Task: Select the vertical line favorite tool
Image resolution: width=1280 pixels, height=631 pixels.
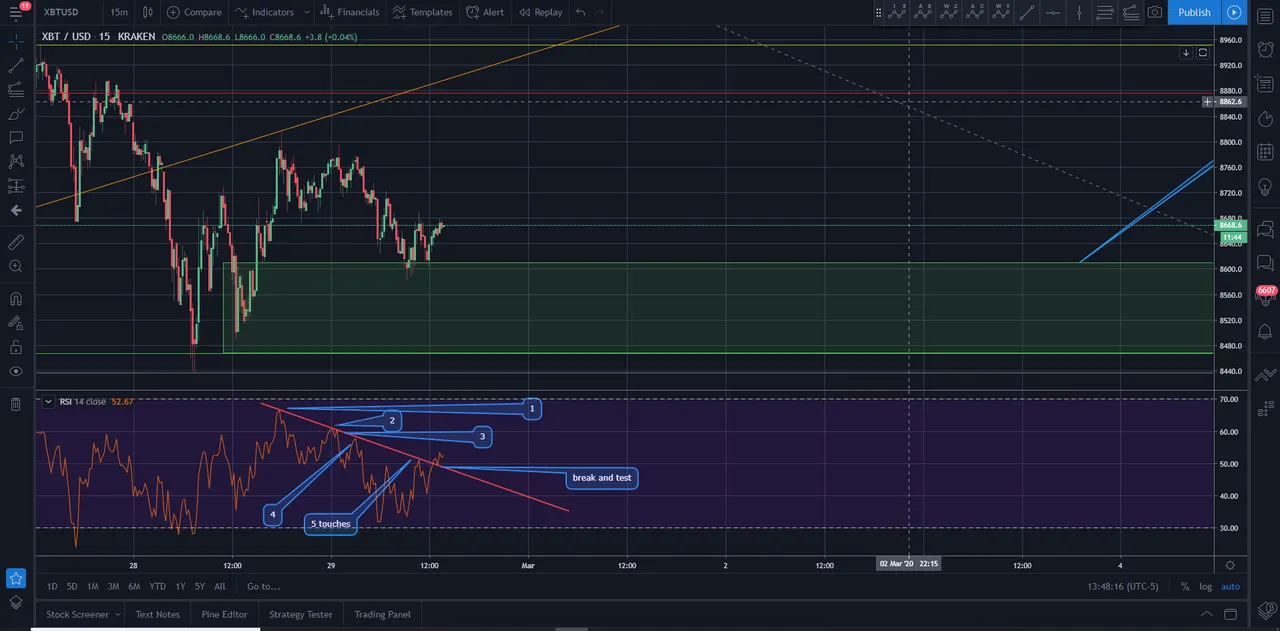Action: click(1079, 12)
